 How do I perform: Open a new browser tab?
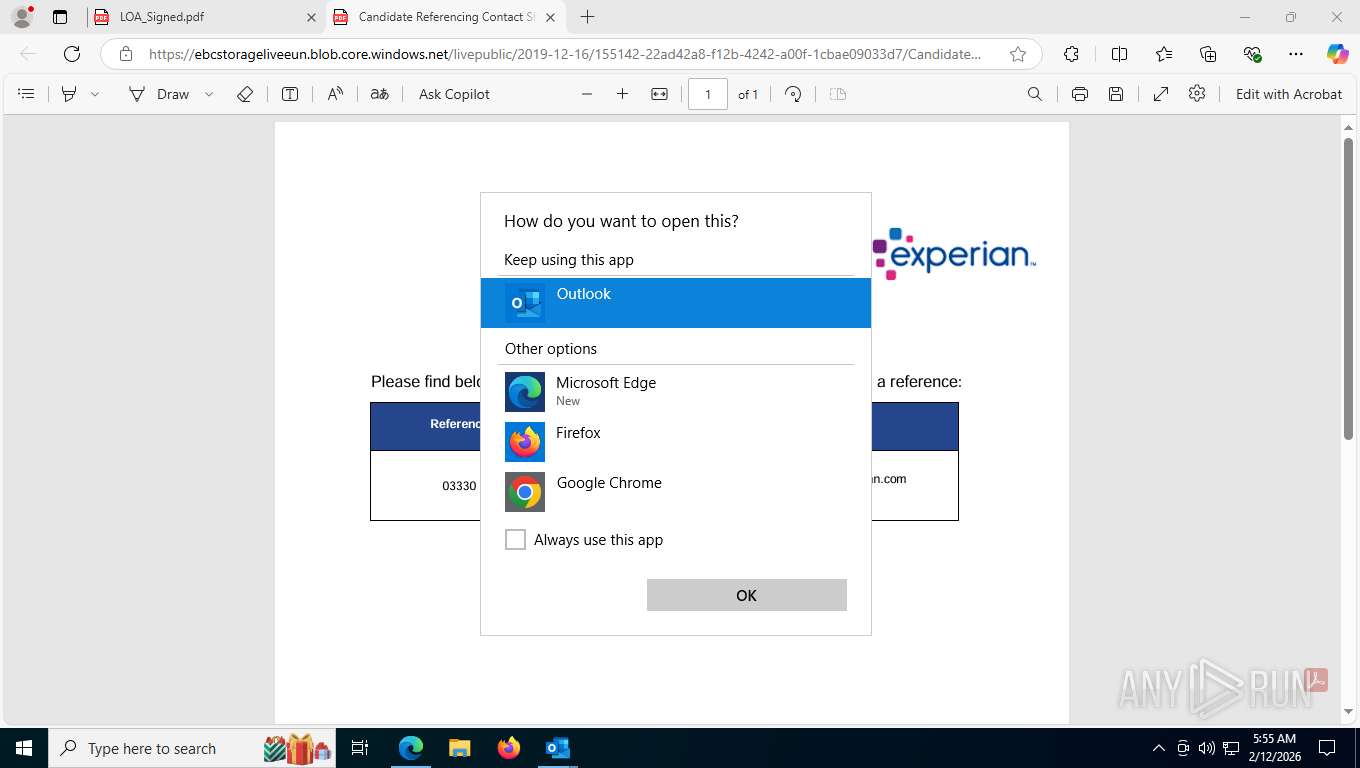pyautogui.click(x=587, y=17)
